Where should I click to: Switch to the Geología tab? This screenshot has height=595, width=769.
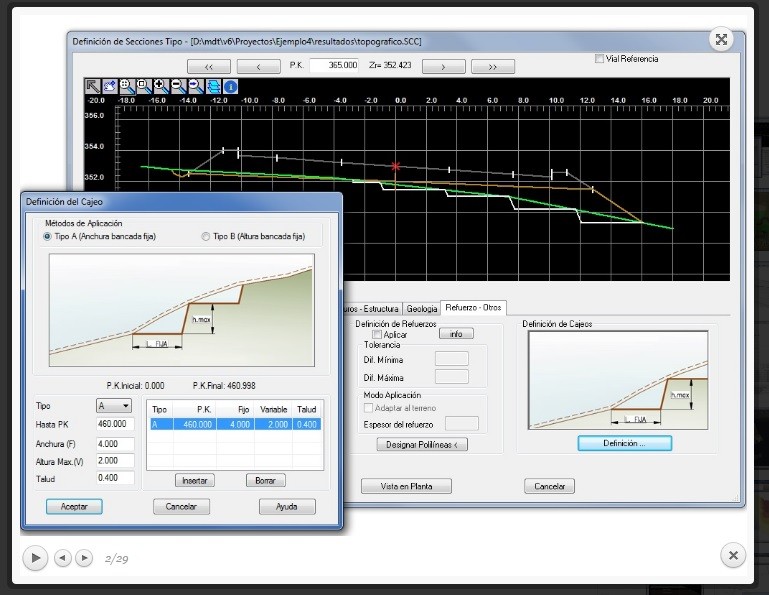pyautogui.click(x=421, y=308)
